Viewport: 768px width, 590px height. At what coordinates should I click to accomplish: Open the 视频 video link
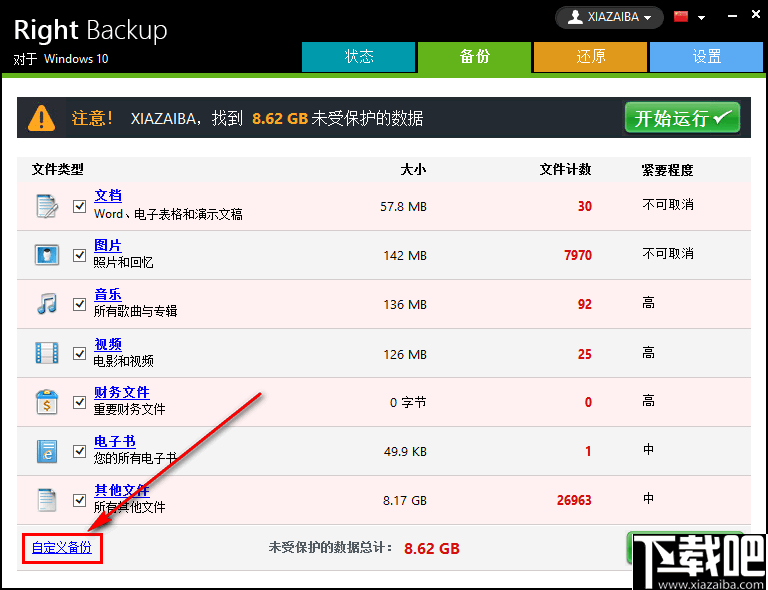point(108,344)
